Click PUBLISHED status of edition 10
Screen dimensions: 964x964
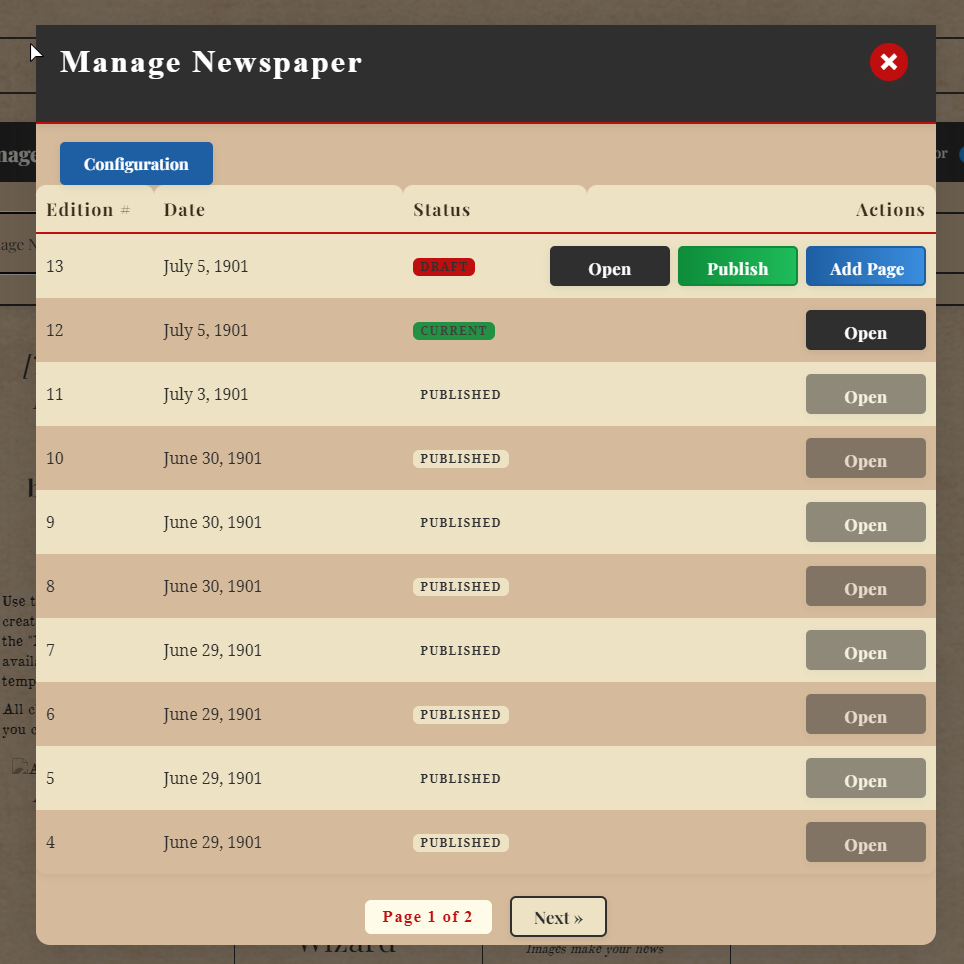pyautogui.click(x=460, y=459)
